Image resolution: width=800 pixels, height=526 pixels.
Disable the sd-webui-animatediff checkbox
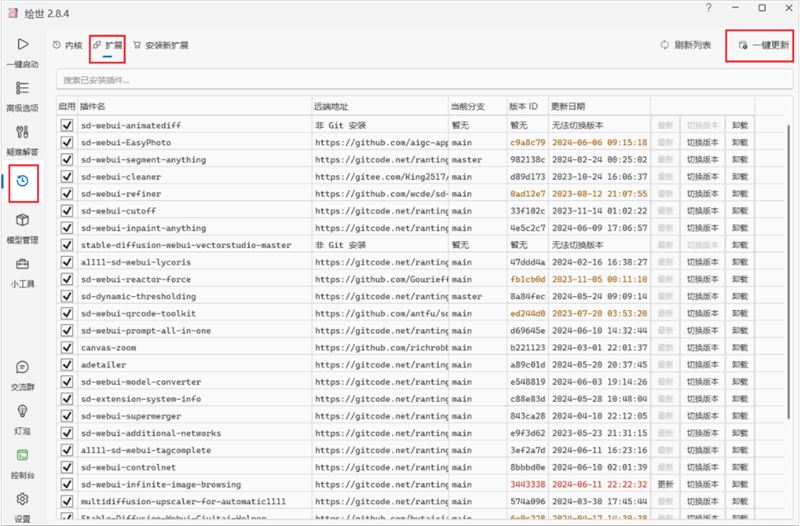pyautogui.click(x=67, y=125)
